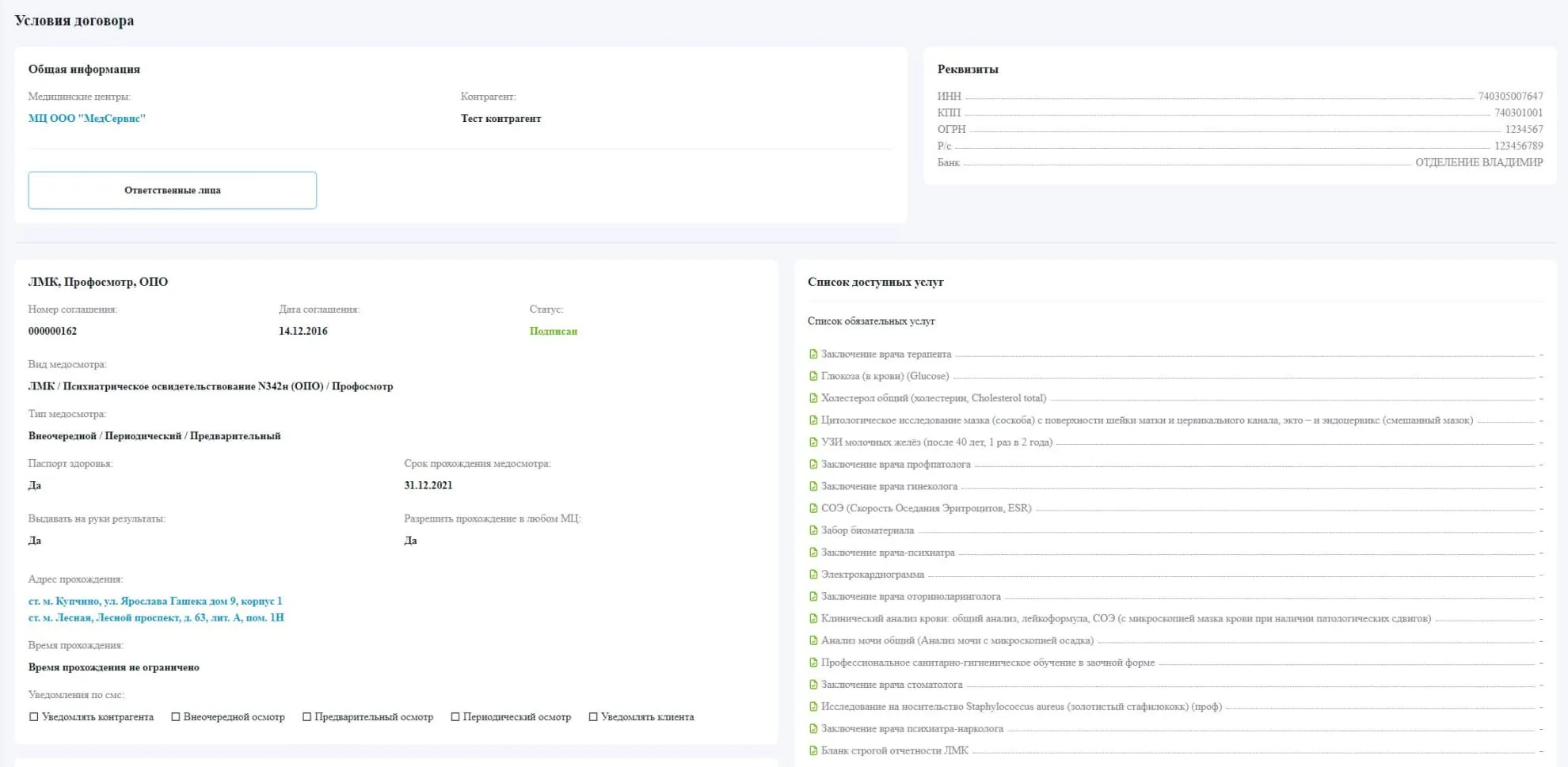This screenshot has height=767, width=1568.
Task: Click the Р/с value 123456789
Action: (1518, 146)
